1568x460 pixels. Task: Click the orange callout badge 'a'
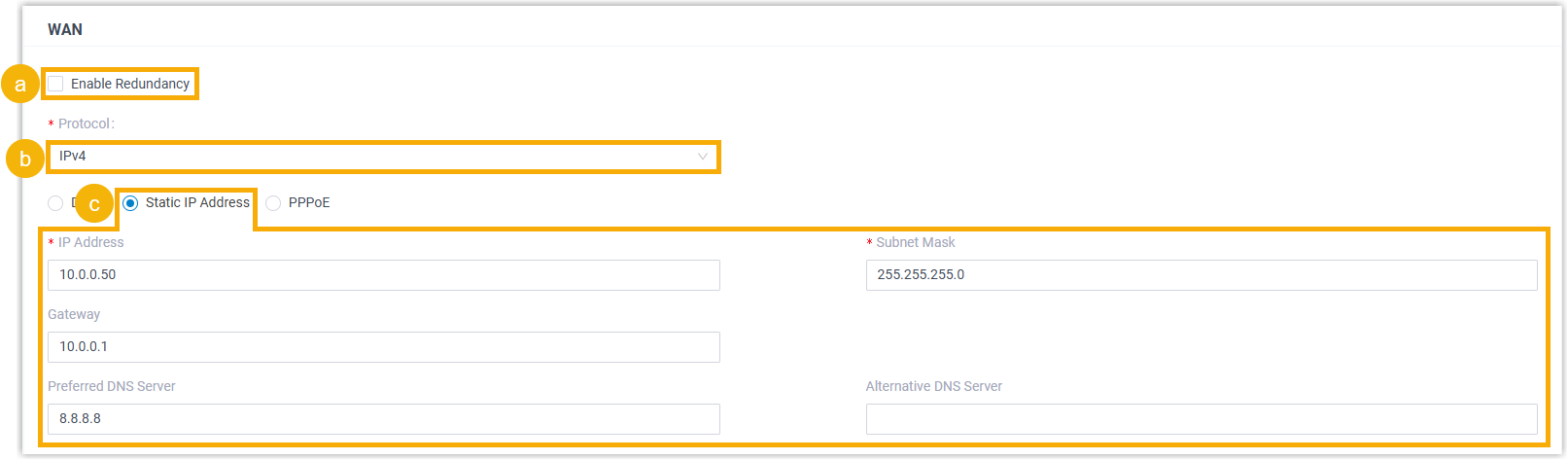click(20, 85)
